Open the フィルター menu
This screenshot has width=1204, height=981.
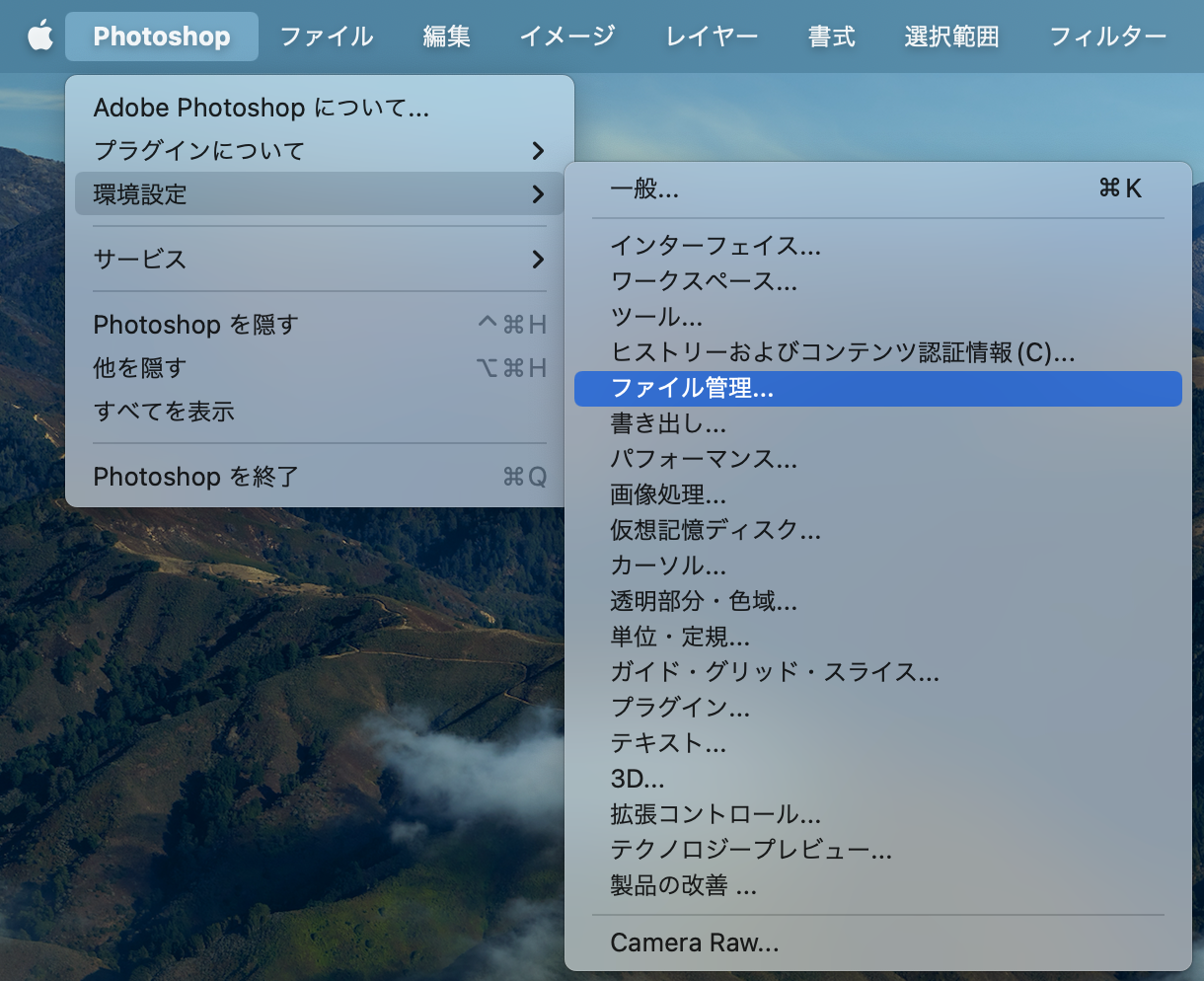tap(1107, 36)
